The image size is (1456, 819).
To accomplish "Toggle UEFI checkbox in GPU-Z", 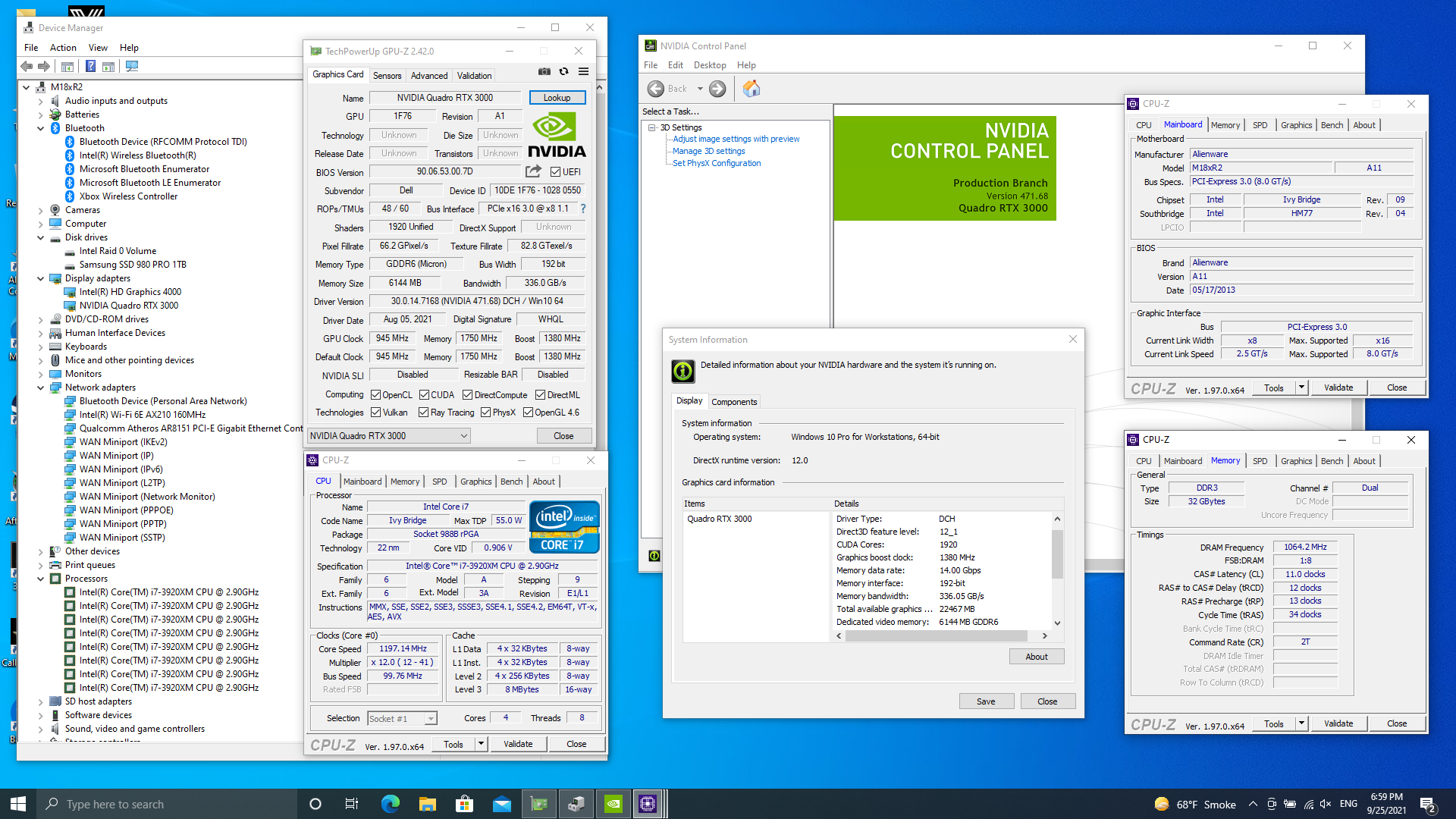I will point(555,172).
